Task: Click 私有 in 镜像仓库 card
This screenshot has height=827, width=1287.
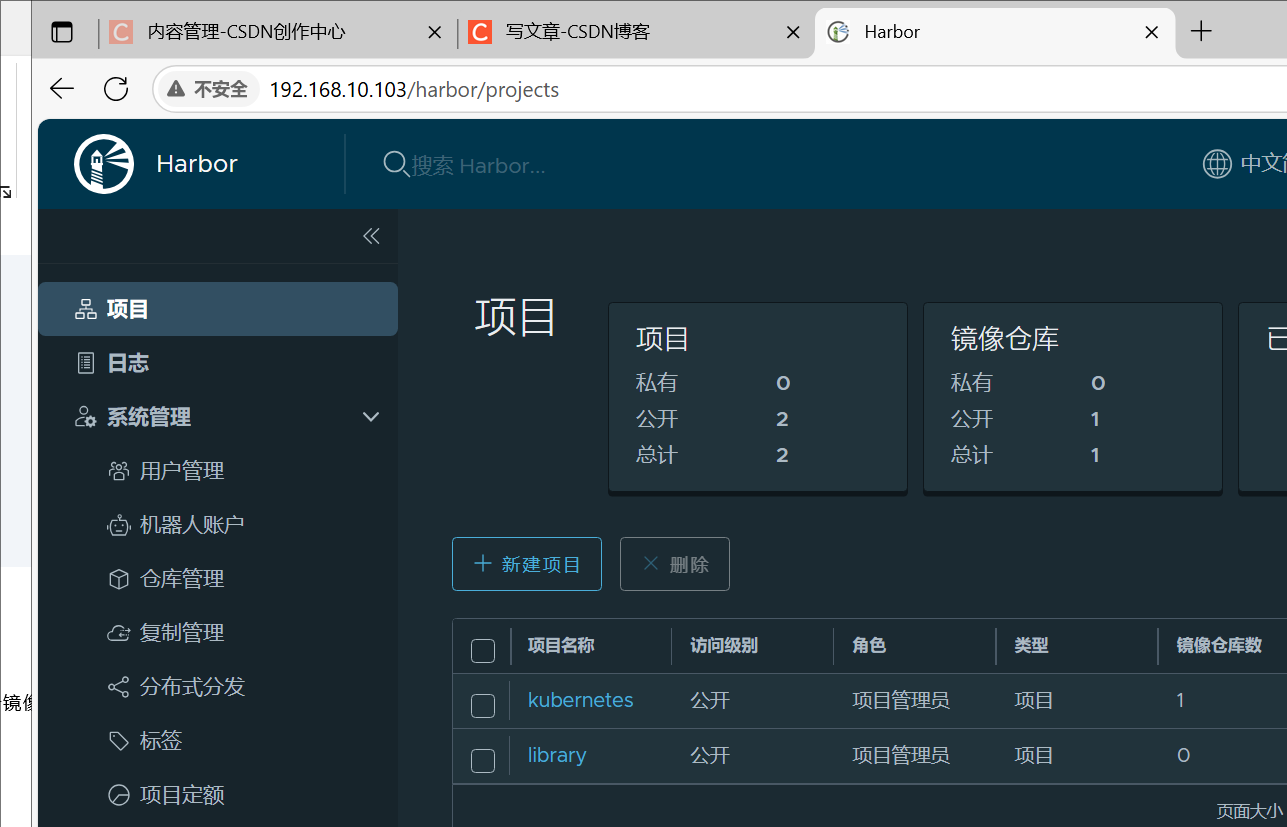Action: 972,383
